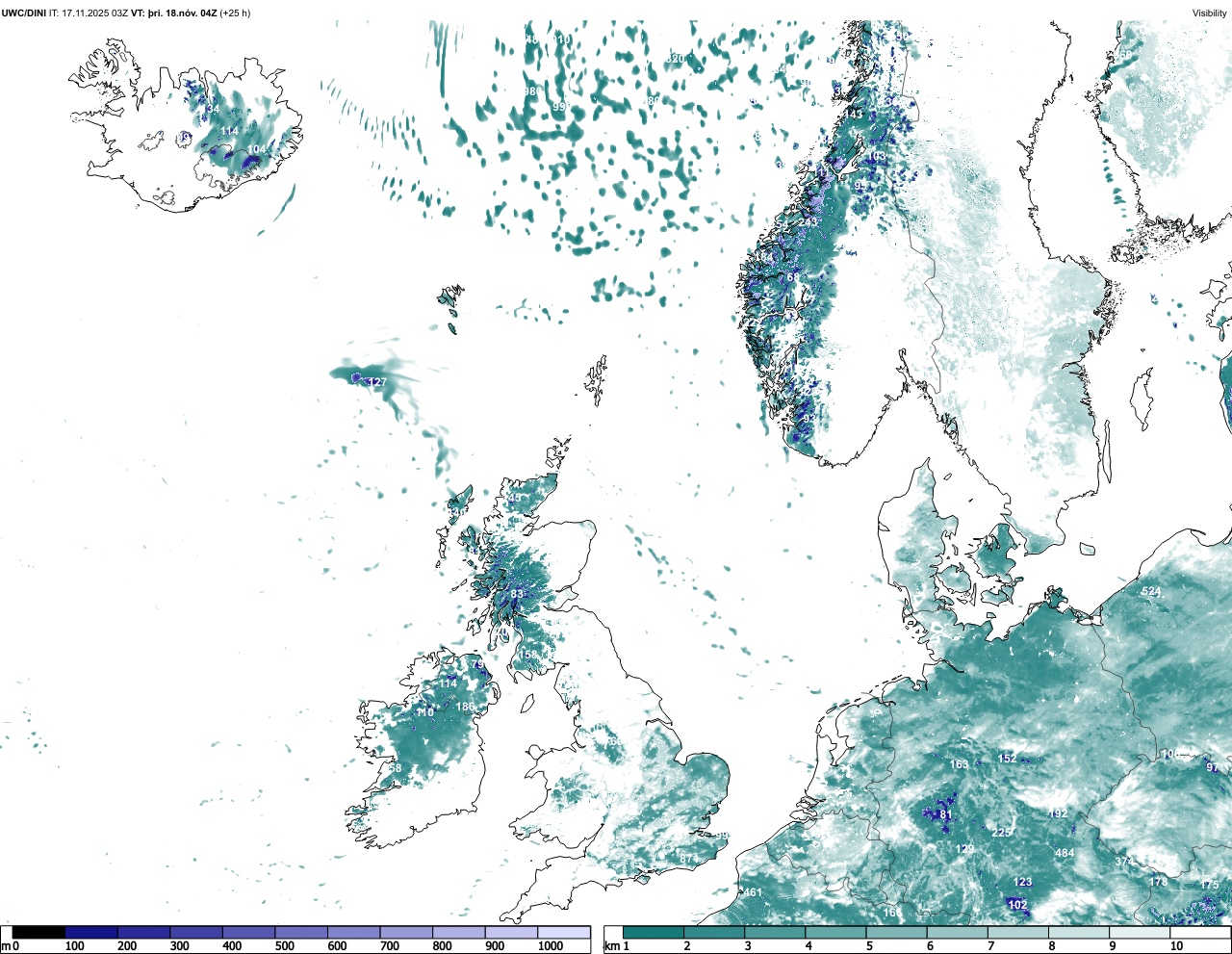Click the 152 value over Germany
The width and height of the screenshot is (1232, 954).
pyautogui.click(x=1008, y=758)
